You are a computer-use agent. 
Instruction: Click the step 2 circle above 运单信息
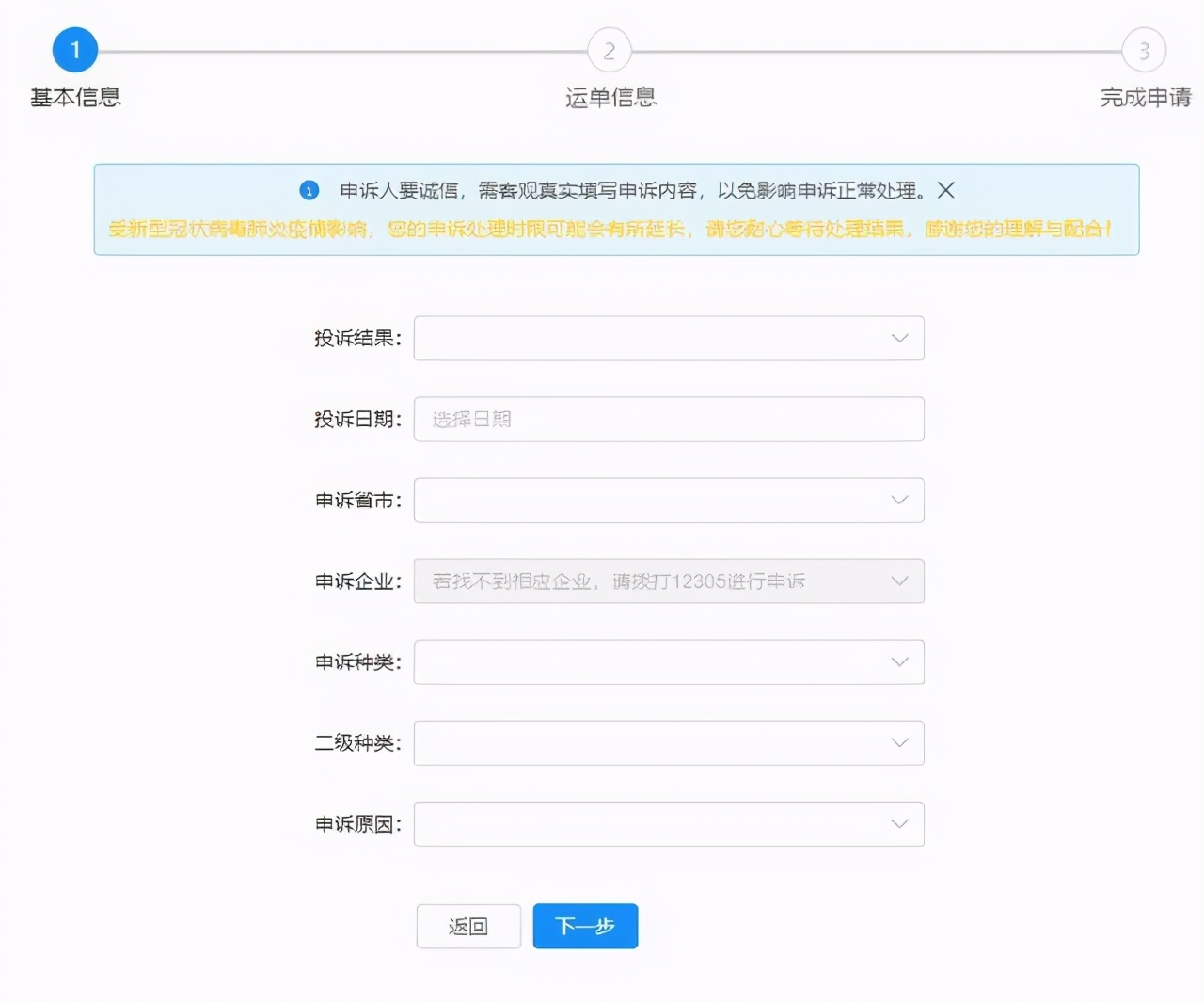(x=609, y=50)
